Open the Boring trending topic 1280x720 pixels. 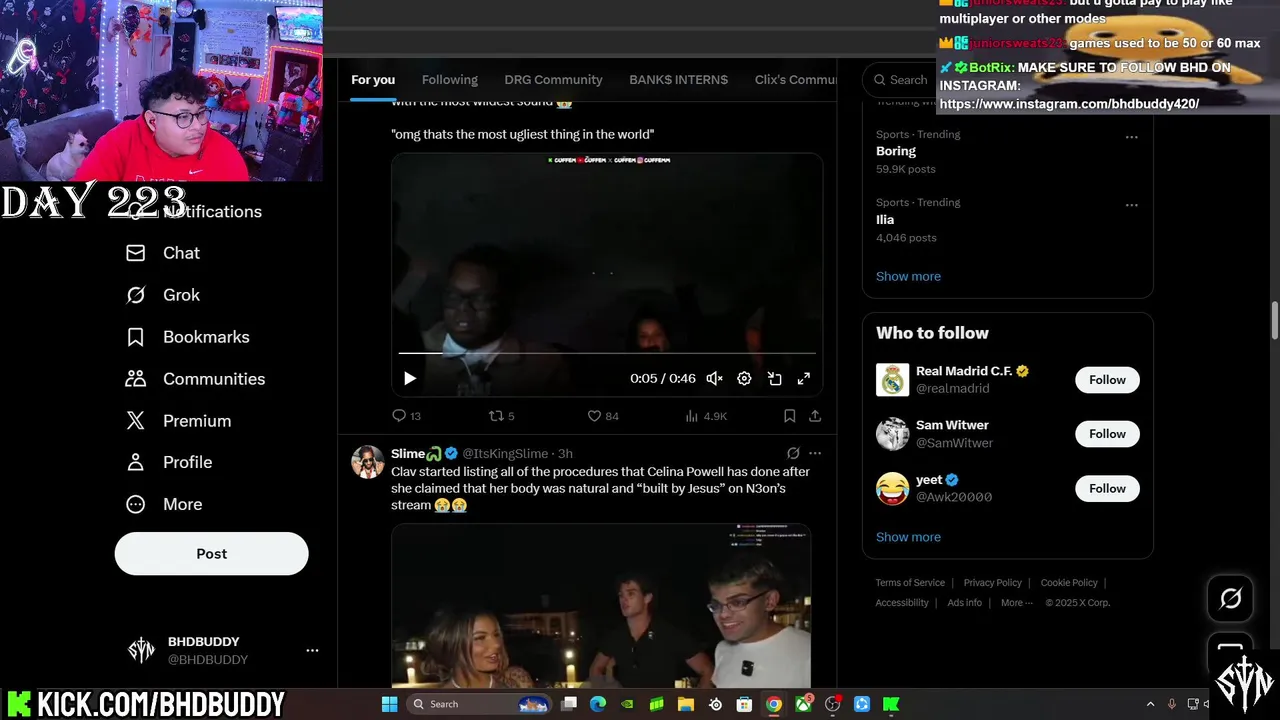(x=896, y=151)
